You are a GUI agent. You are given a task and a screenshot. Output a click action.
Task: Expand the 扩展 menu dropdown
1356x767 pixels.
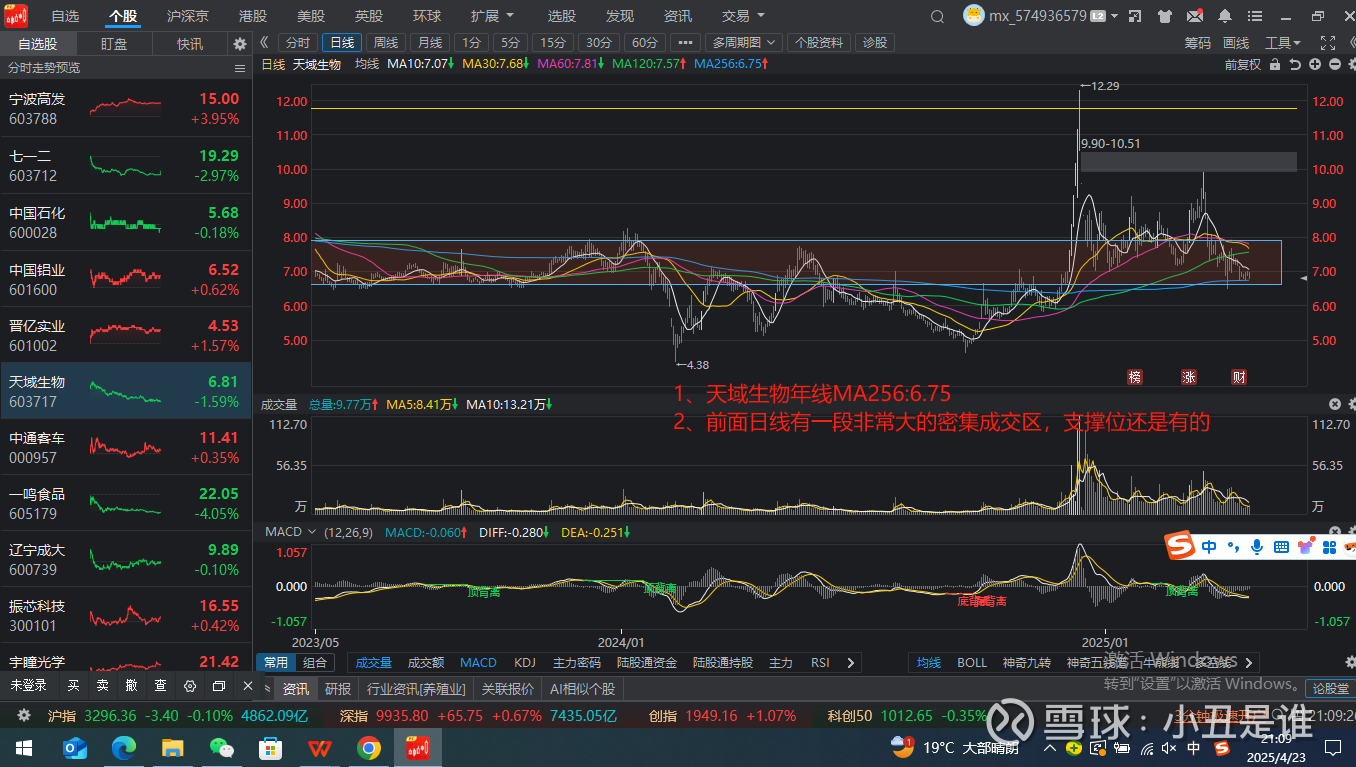(492, 16)
